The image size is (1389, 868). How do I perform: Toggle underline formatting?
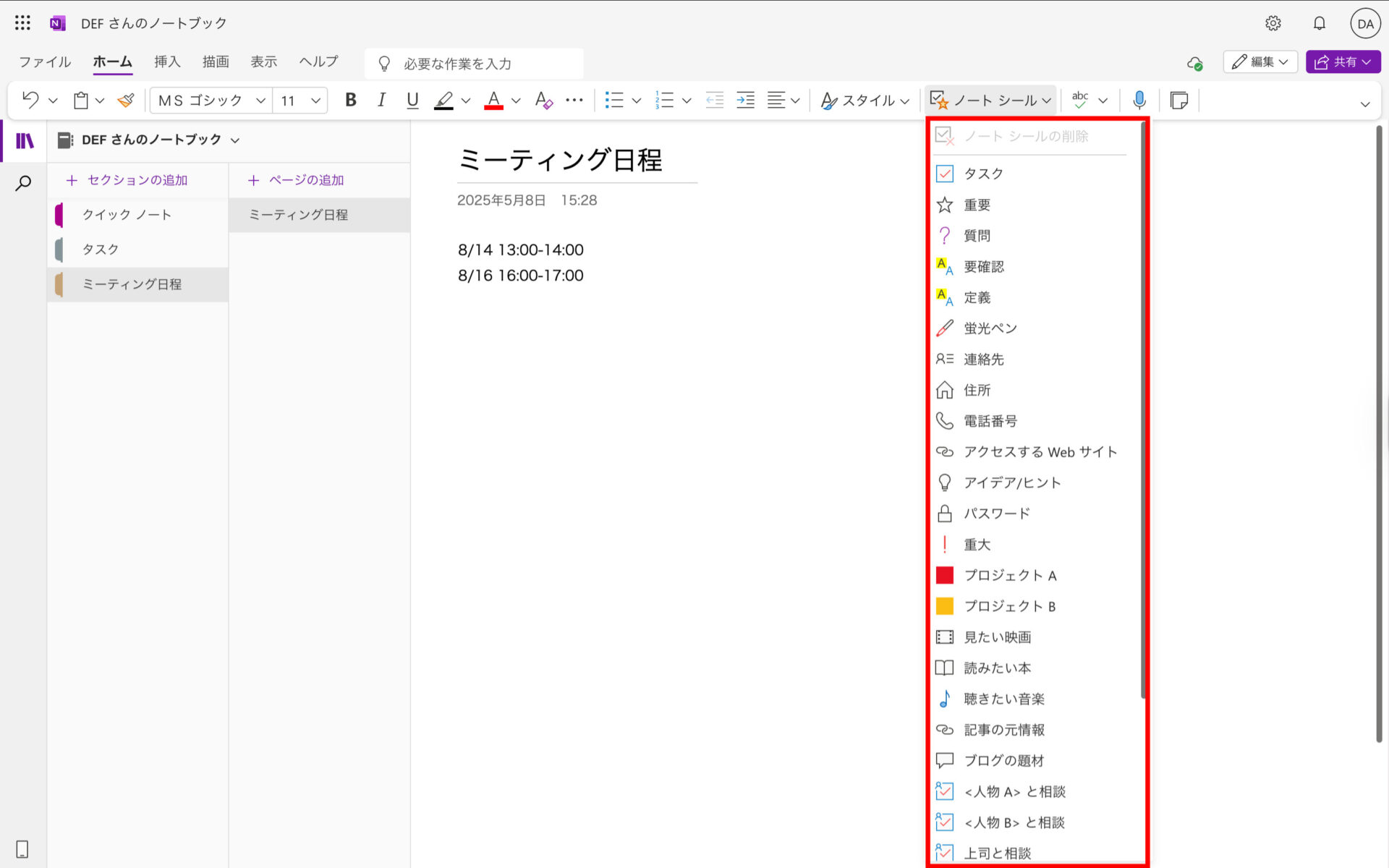coord(412,100)
